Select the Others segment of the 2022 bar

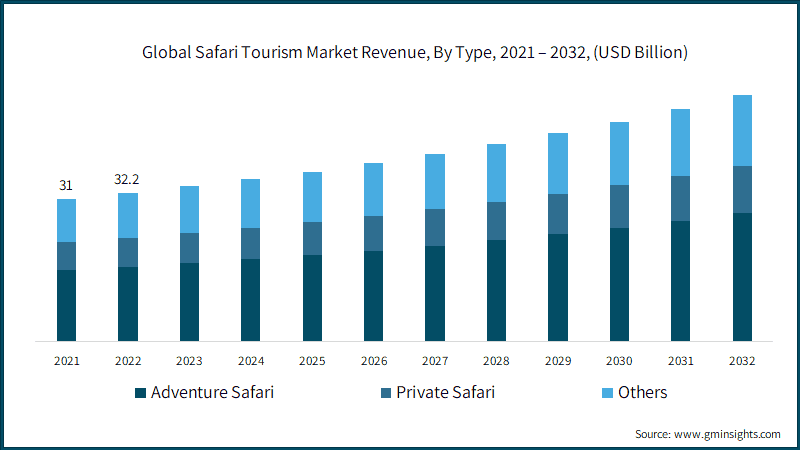128,216
